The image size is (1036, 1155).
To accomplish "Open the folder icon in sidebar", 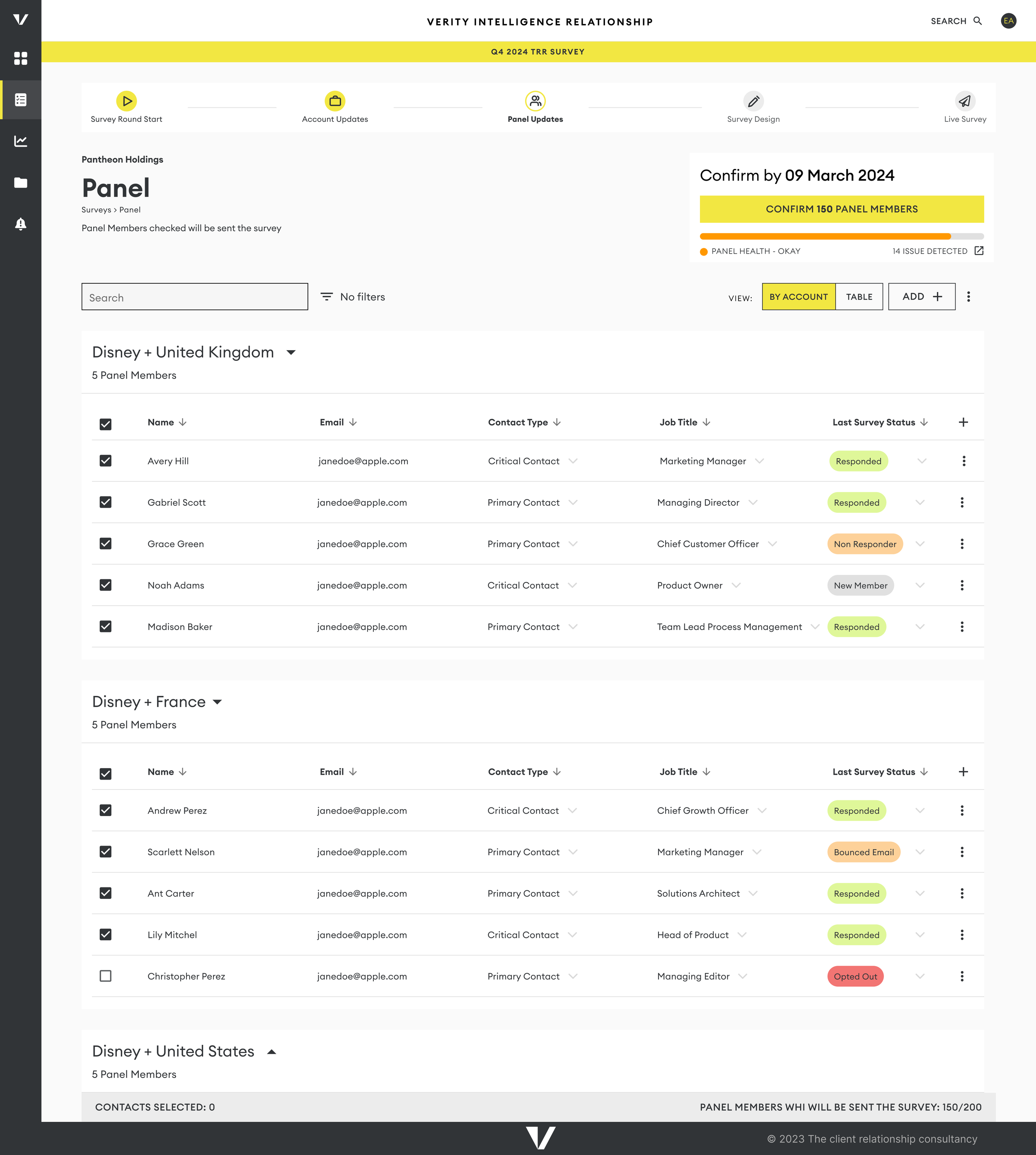I will tap(20, 183).
